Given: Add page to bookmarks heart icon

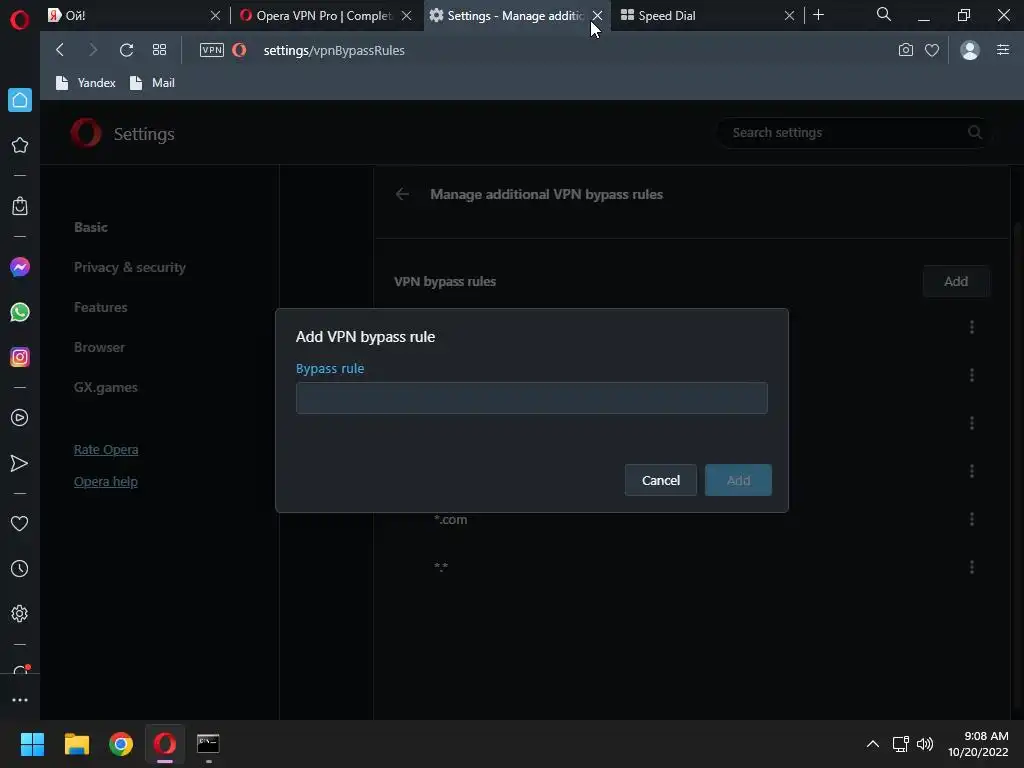Looking at the screenshot, I should [x=932, y=50].
